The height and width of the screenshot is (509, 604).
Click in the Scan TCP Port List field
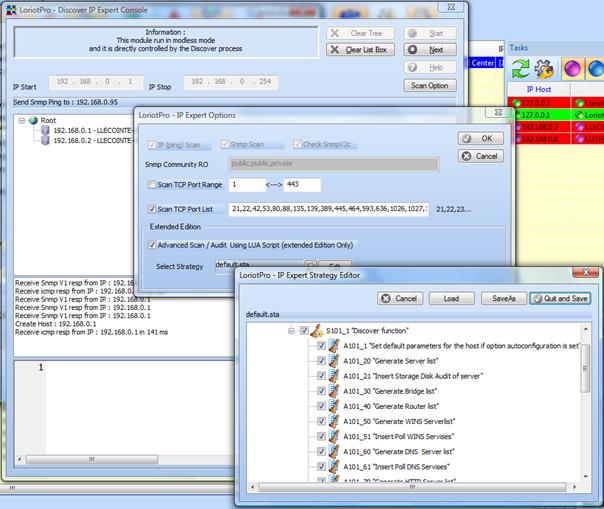click(328, 209)
